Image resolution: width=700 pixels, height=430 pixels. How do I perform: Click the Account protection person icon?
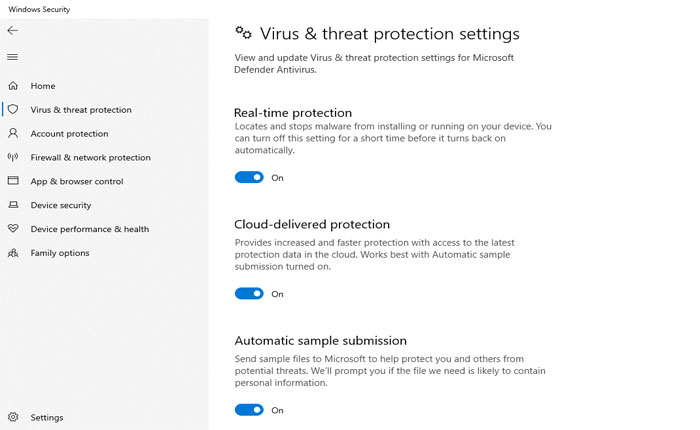(13, 133)
